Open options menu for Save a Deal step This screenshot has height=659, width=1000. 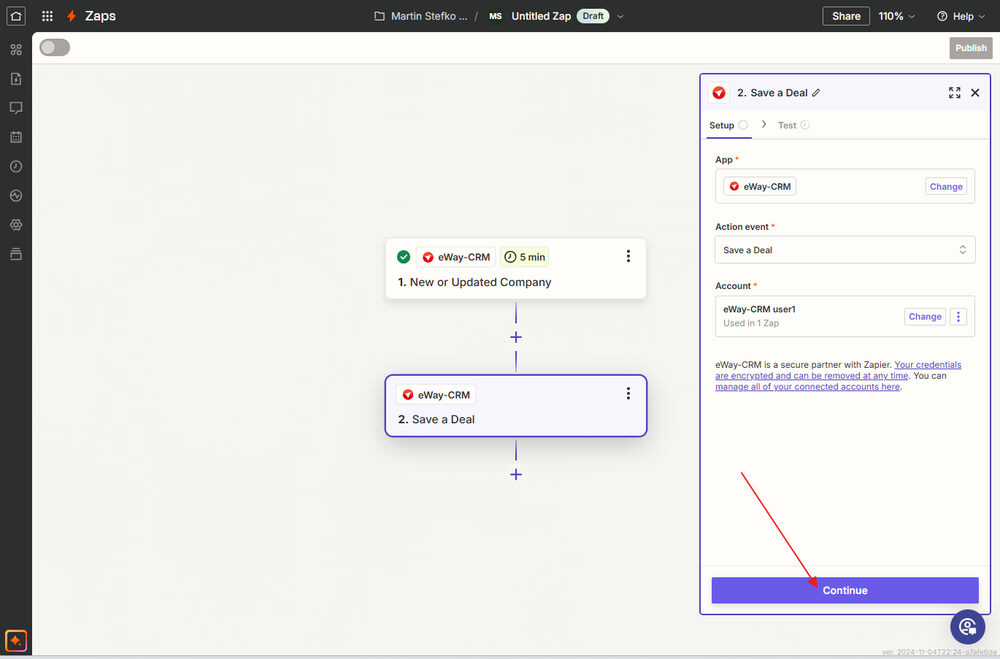tap(628, 394)
